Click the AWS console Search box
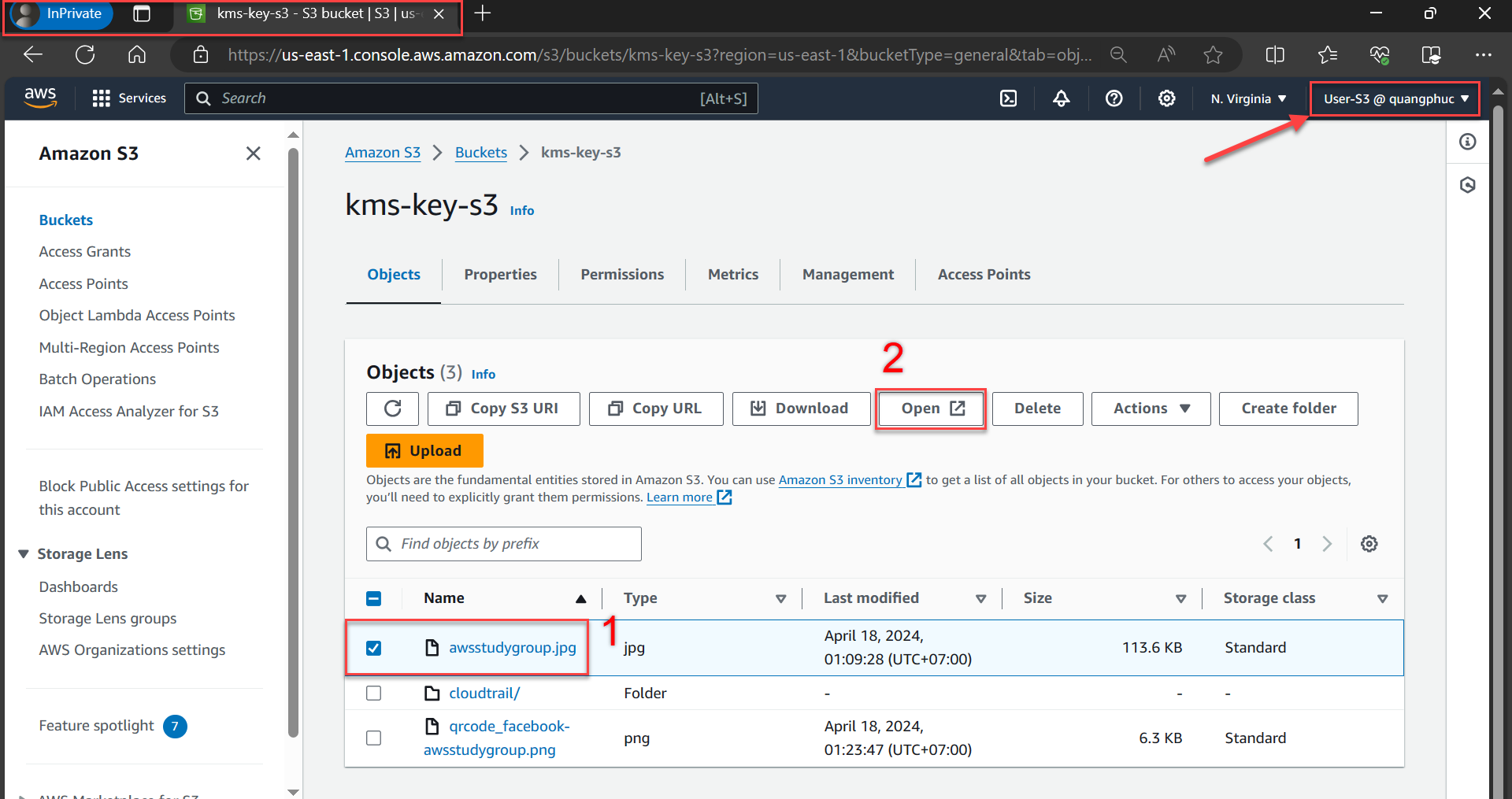 471,98
